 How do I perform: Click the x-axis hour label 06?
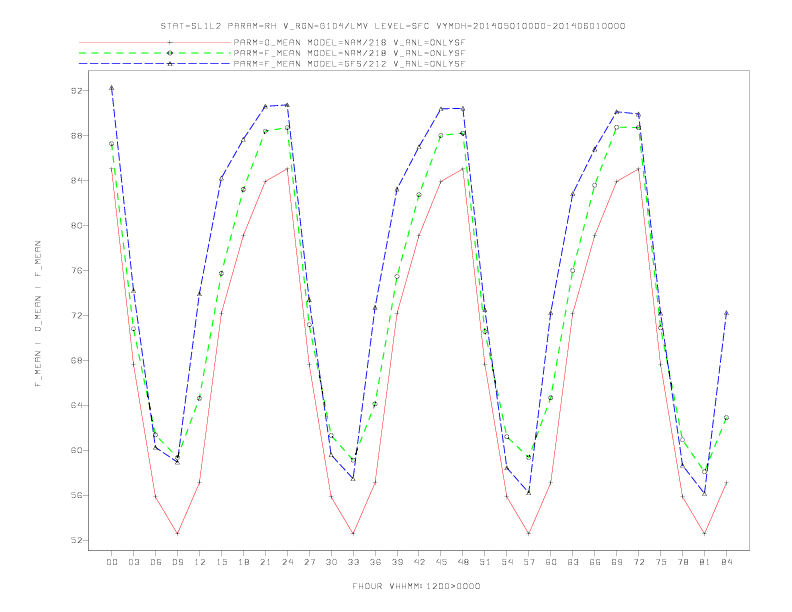coord(156,562)
